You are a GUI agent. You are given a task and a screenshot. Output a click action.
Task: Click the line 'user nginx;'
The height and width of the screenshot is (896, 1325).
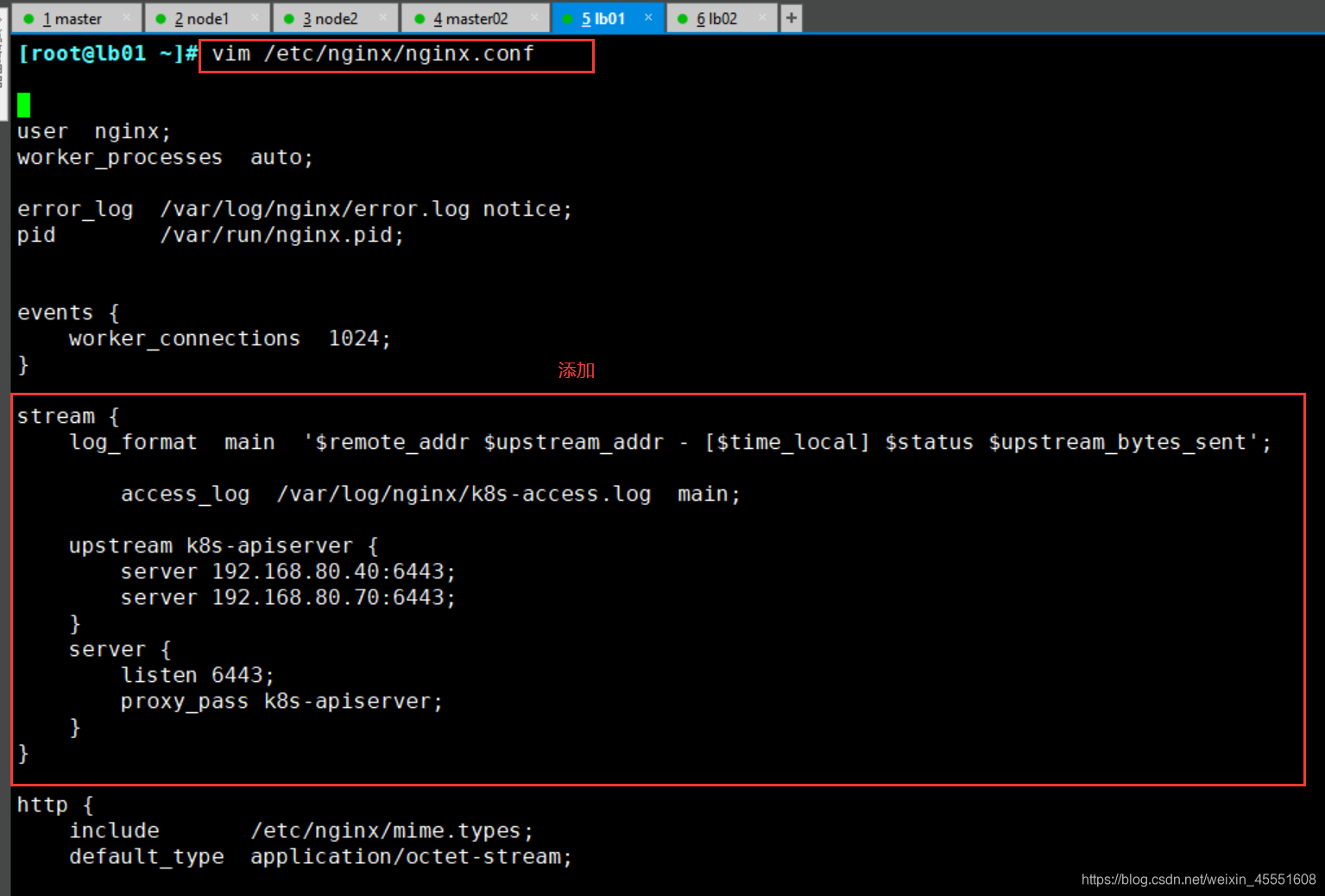94,132
